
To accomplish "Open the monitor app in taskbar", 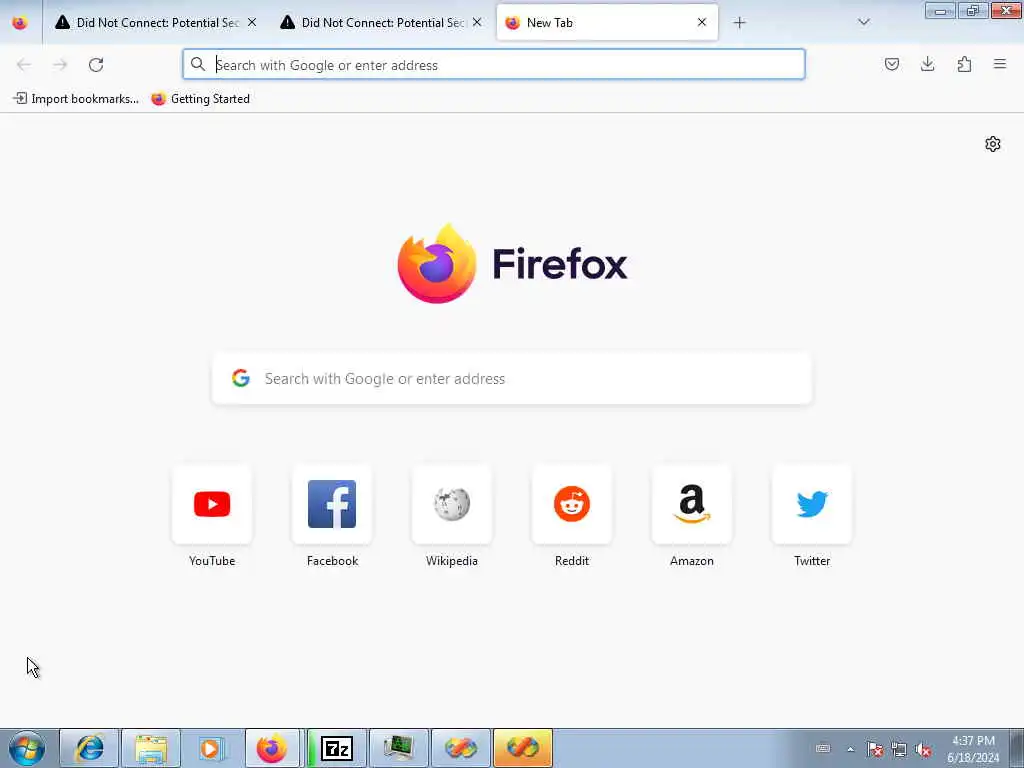I will 398,748.
